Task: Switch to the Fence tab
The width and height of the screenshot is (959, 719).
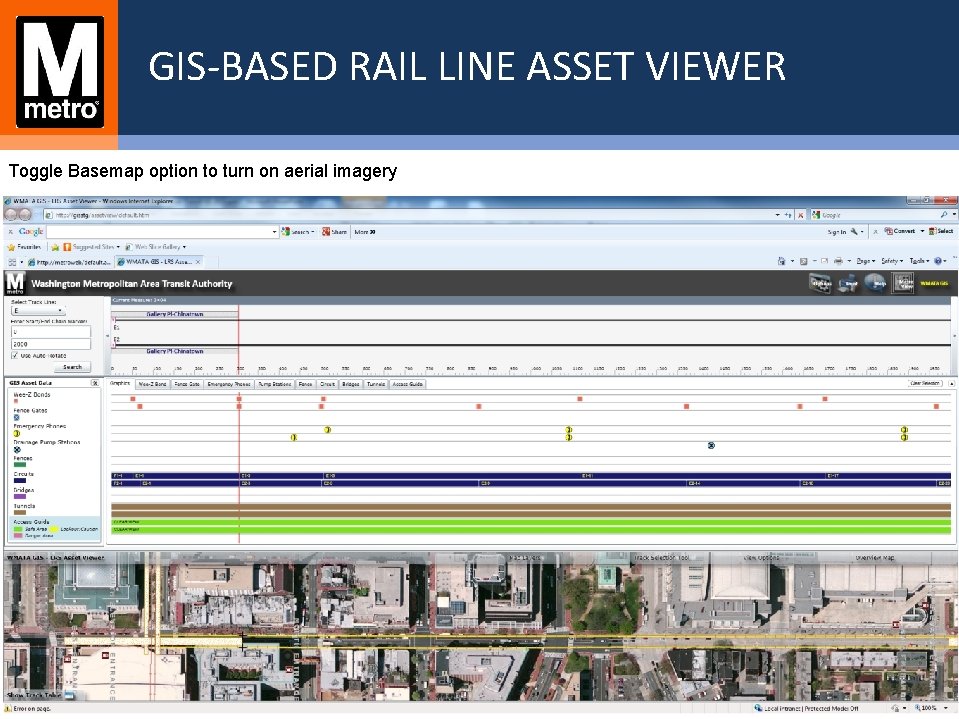Action: (305, 384)
